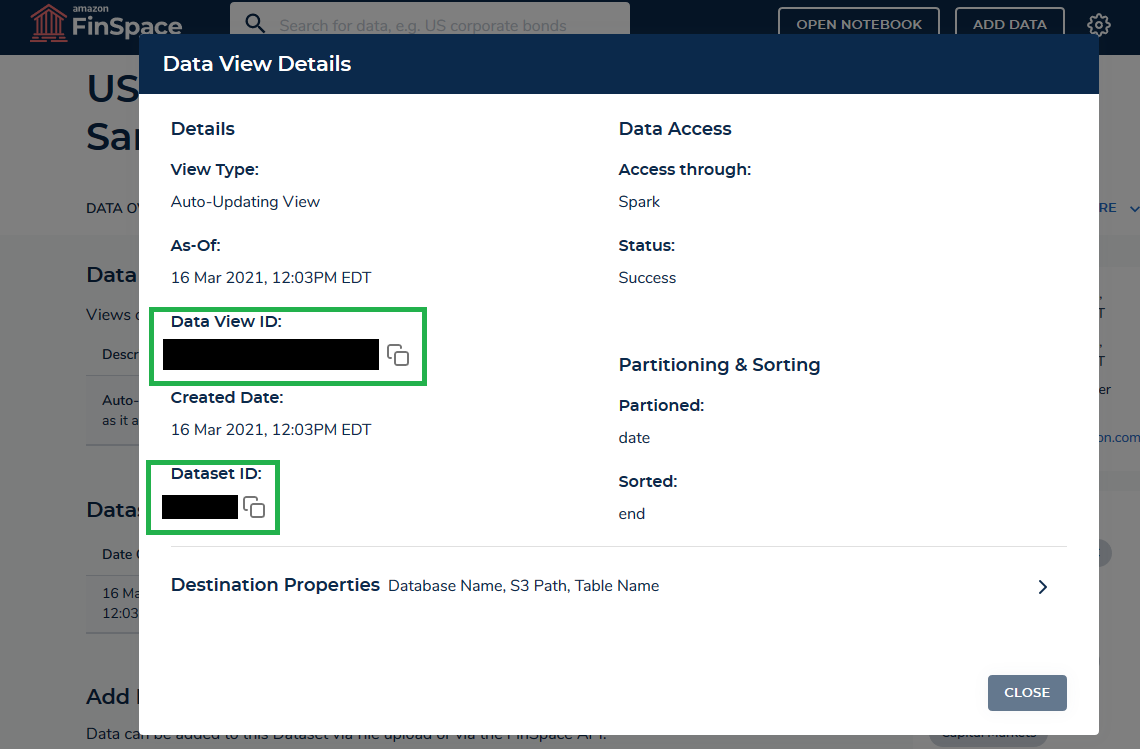1140x749 pixels.
Task: Click the search magnifier icon
Action: (x=254, y=22)
